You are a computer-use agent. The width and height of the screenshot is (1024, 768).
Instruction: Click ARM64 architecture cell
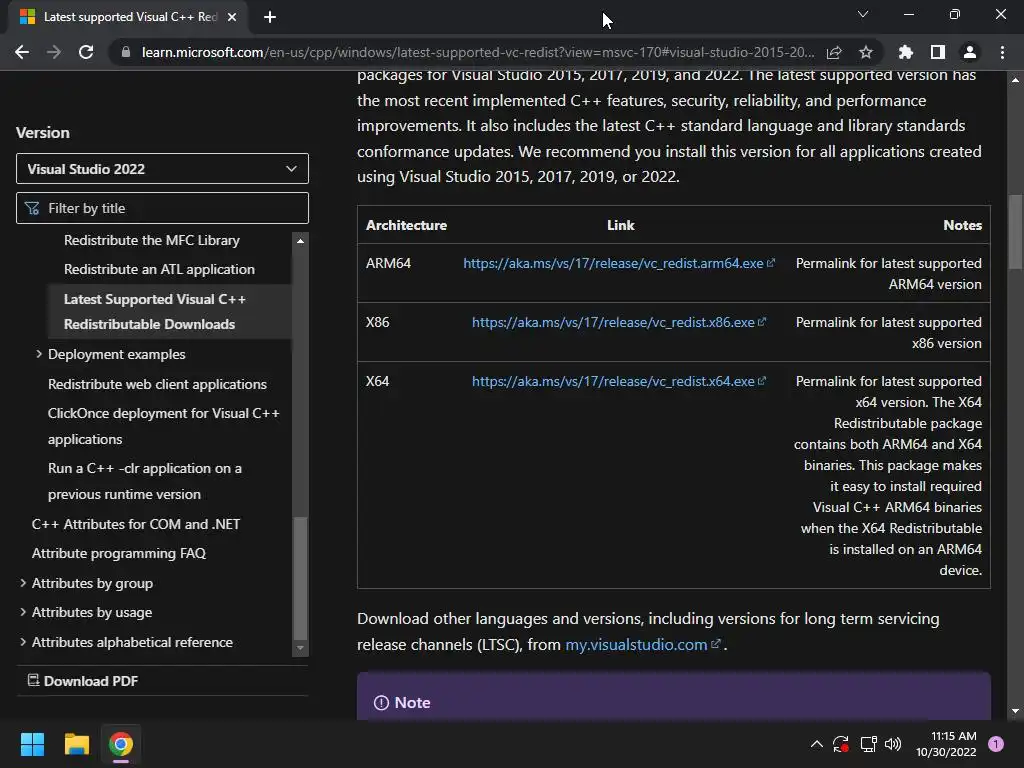[389, 263]
